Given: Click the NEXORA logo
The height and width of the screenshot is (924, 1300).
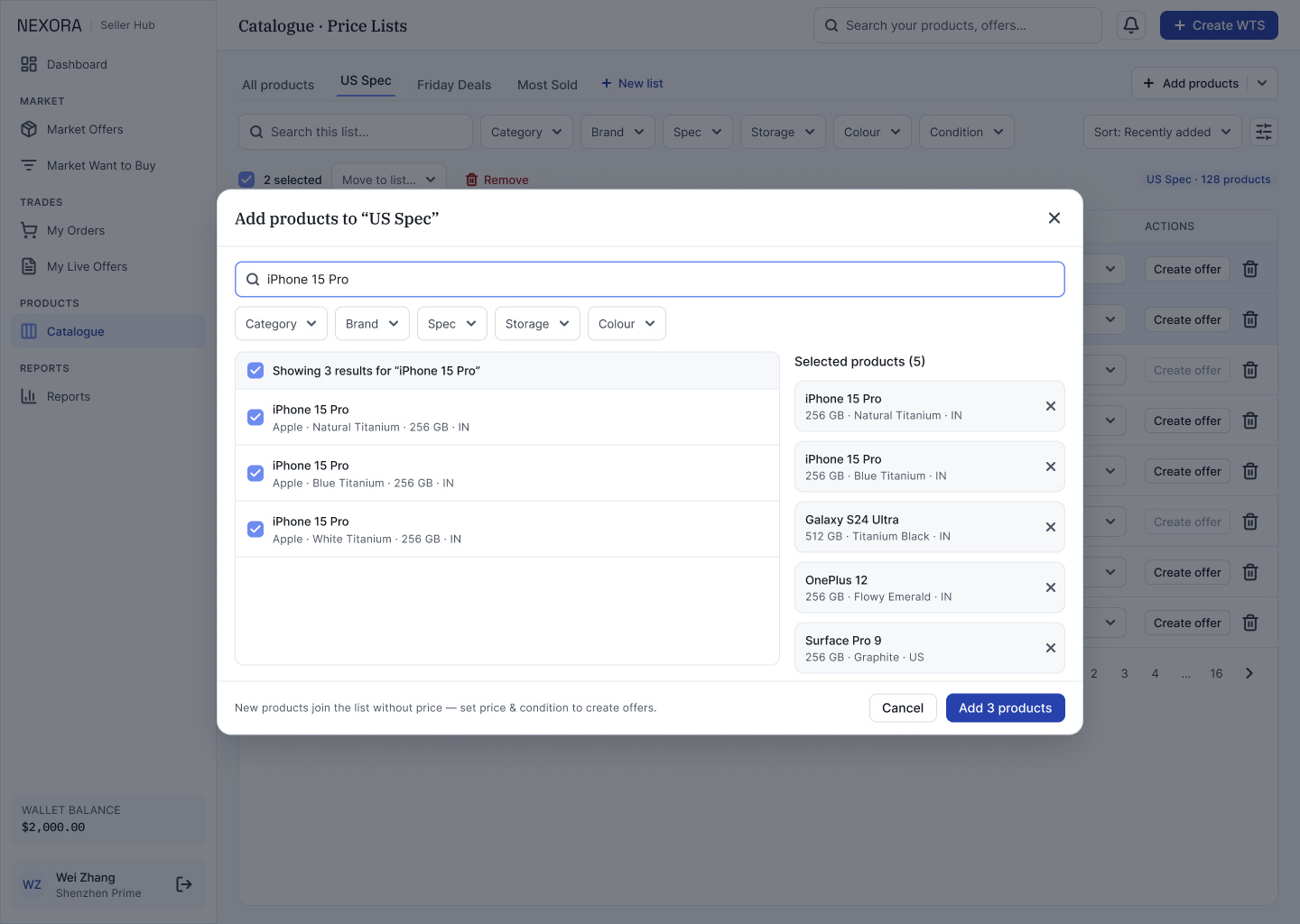Looking at the screenshot, I should point(50,25).
